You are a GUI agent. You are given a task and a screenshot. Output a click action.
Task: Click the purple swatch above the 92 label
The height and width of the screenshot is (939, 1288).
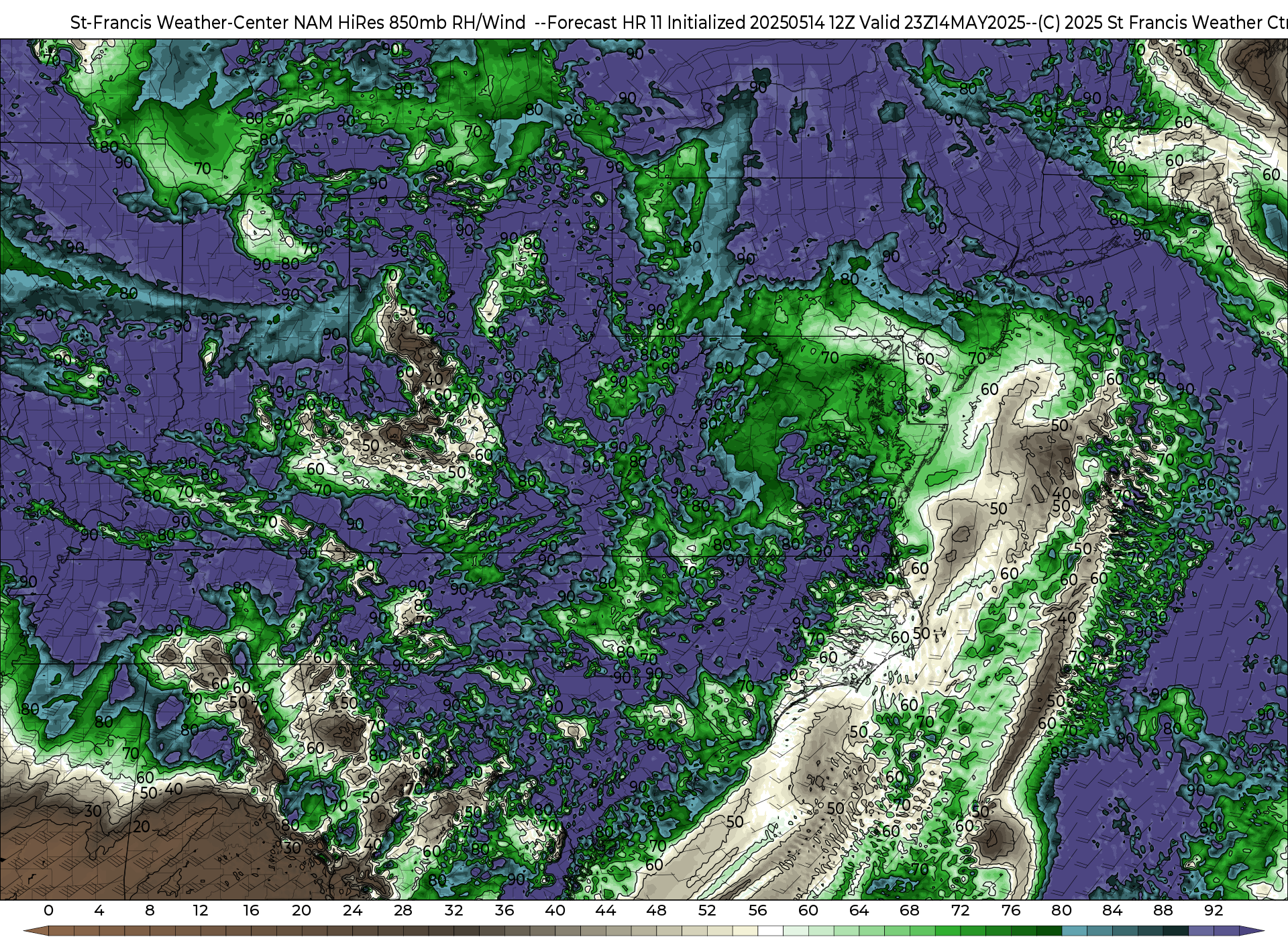(1226, 931)
